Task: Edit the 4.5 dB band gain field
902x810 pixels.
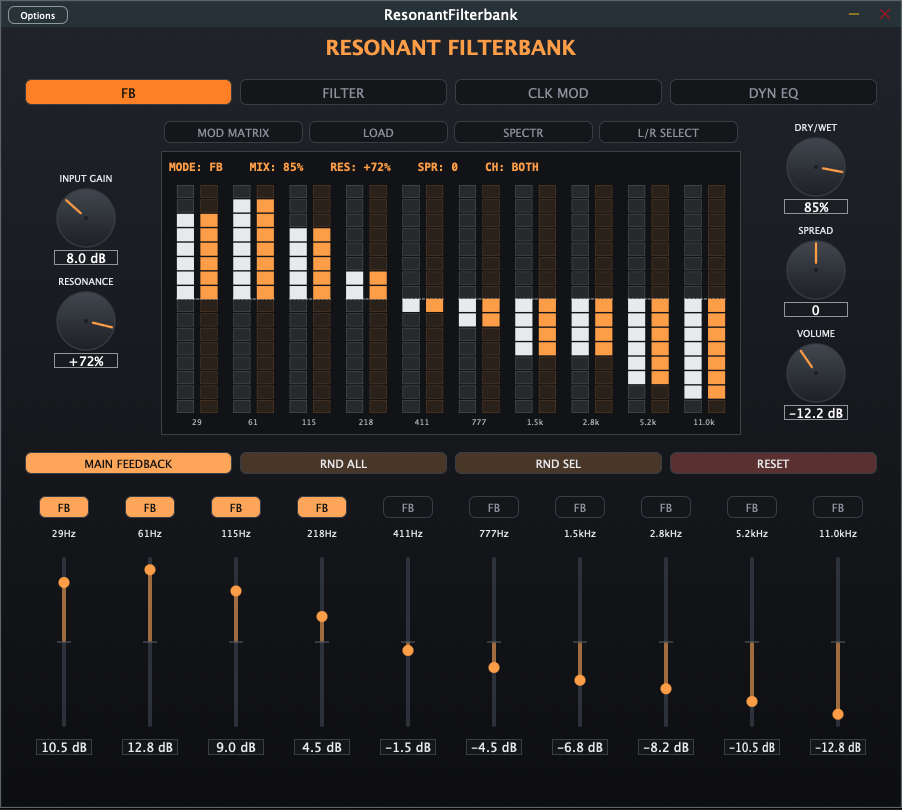Action: pos(322,747)
